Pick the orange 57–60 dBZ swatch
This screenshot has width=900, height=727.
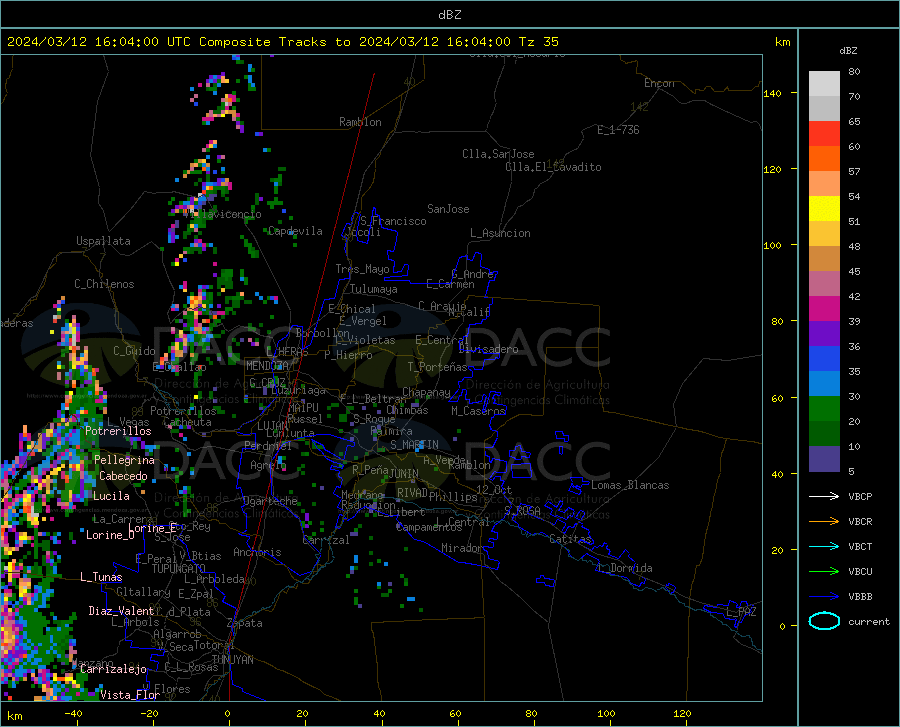[x=824, y=159]
